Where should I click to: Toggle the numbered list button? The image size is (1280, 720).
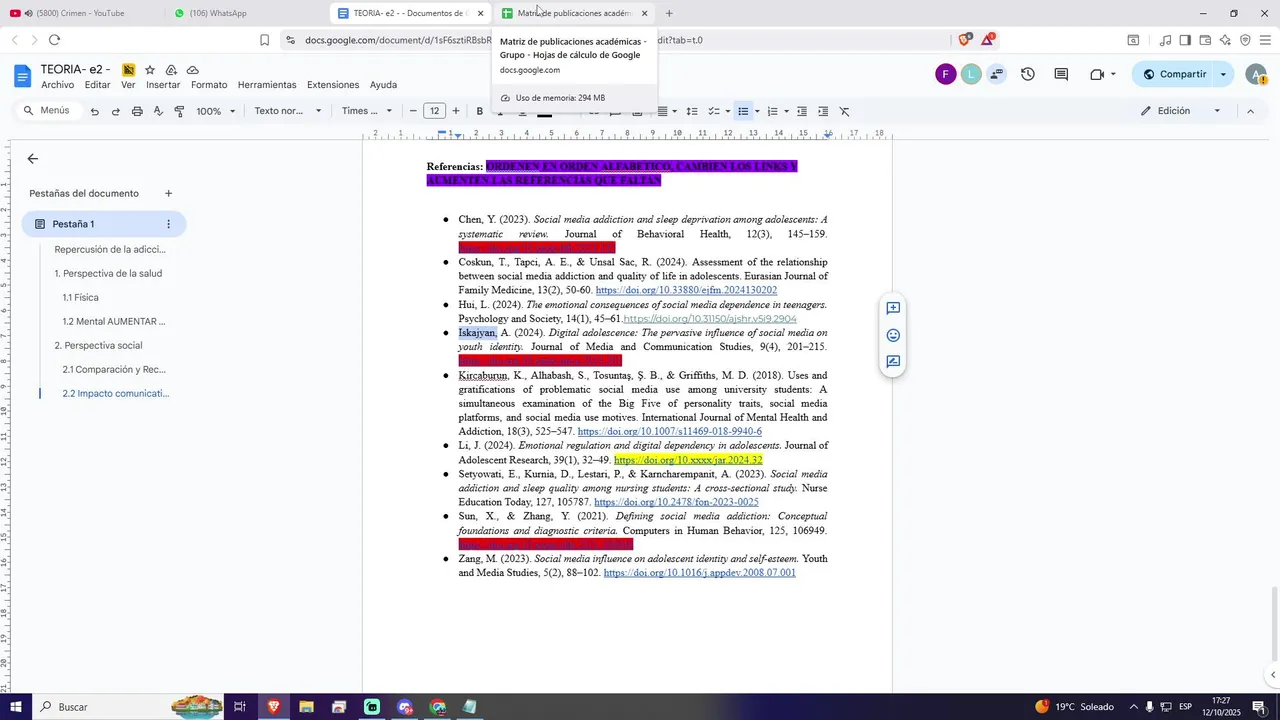(x=772, y=111)
